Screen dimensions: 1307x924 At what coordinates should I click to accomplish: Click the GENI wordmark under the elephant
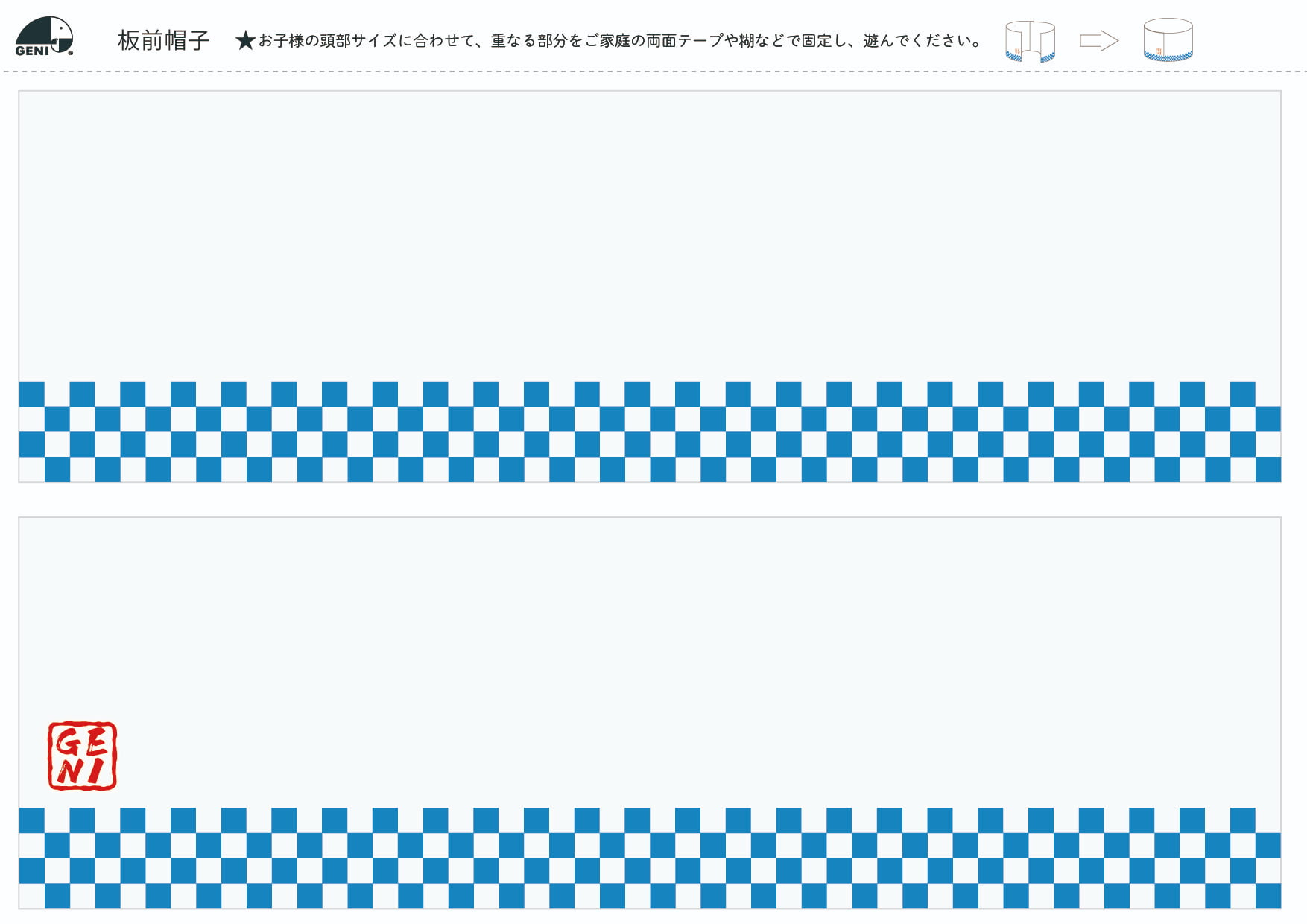[x=32, y=51]
